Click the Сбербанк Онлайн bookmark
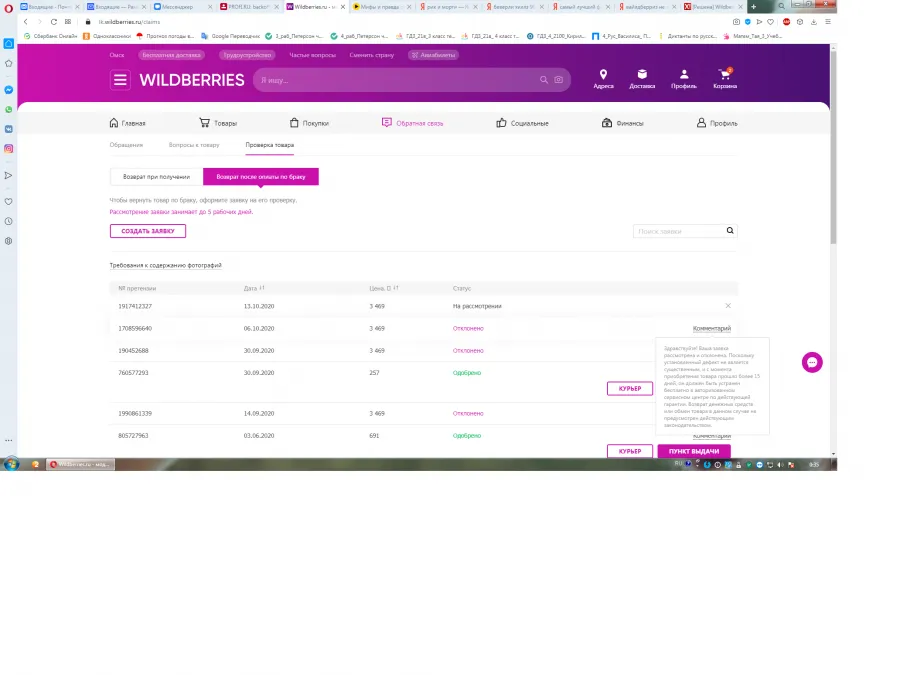 click(x=50, y=36)
